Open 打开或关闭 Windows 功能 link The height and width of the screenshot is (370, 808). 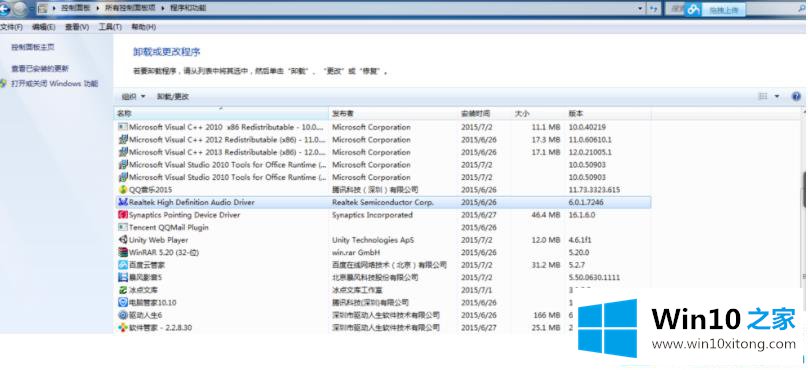(x=55, y=83)
